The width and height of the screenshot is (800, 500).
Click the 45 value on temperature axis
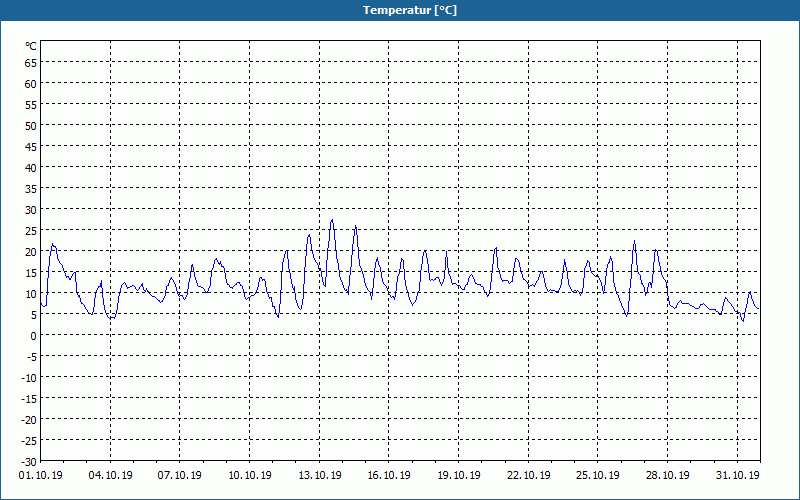[31, 147]
